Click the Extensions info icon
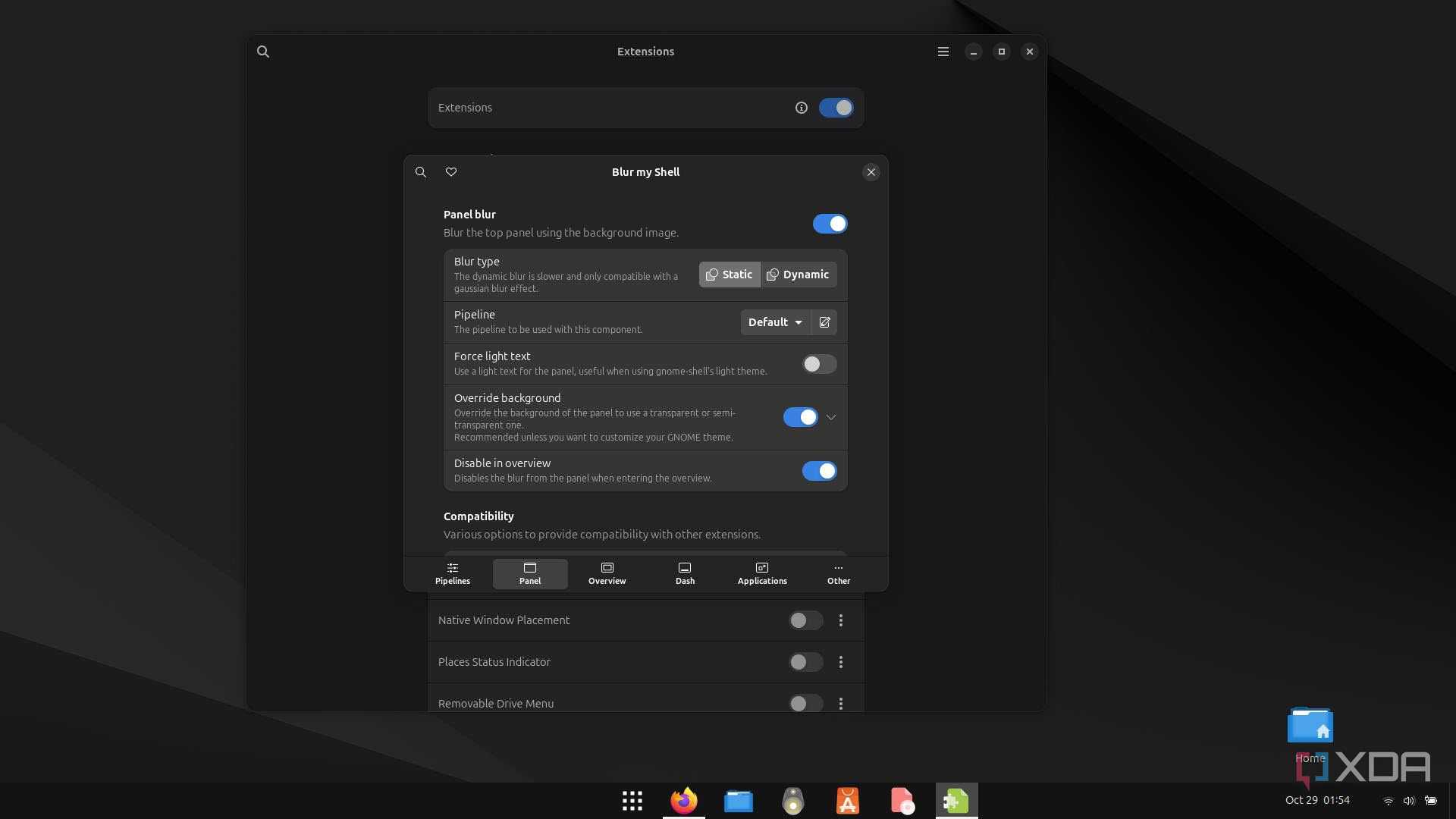The width and height of the screenshot is (1456, 819). [x=801, y=108]
